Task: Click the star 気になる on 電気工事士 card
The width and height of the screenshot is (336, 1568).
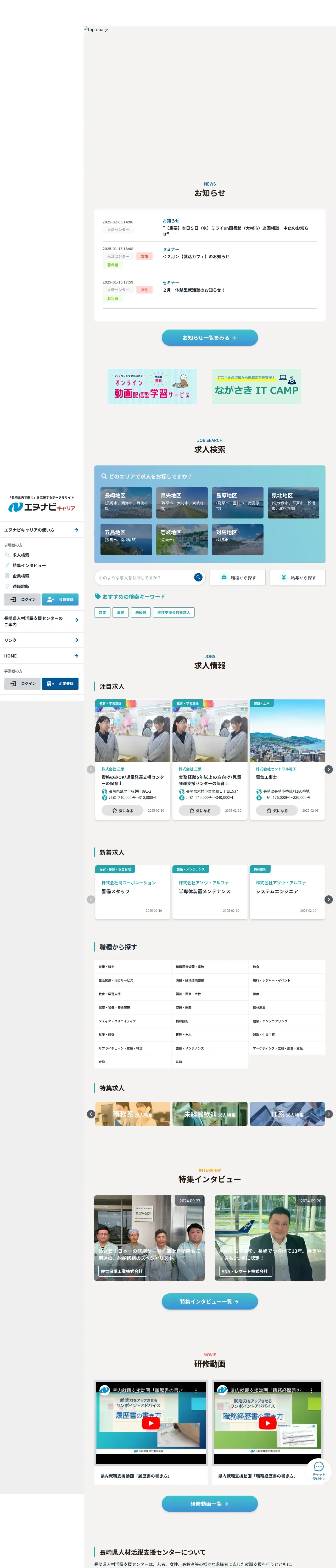Action: point(277,810)
